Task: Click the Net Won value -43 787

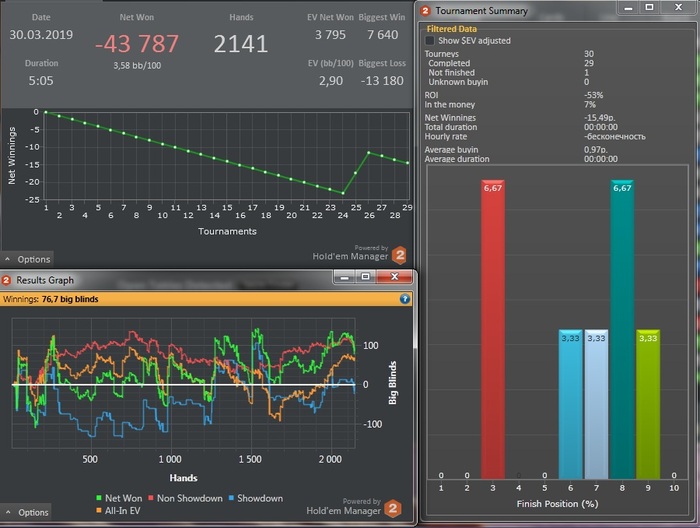Action: [137, 44]
